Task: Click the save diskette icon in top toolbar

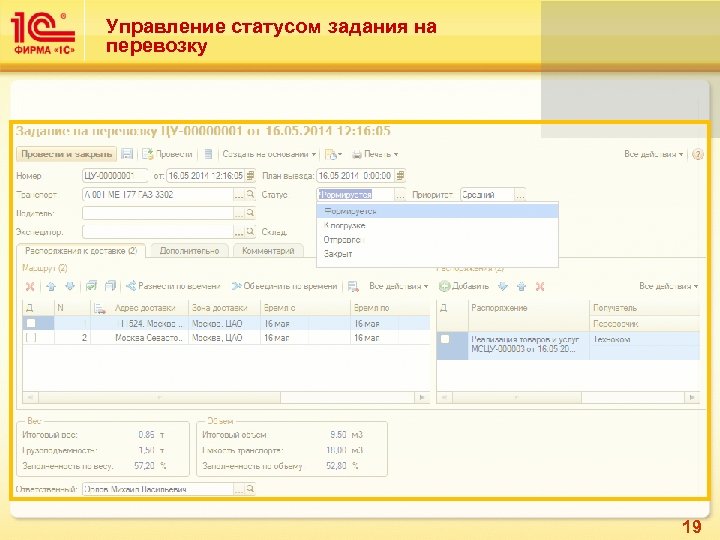Action: coord(127,154)
